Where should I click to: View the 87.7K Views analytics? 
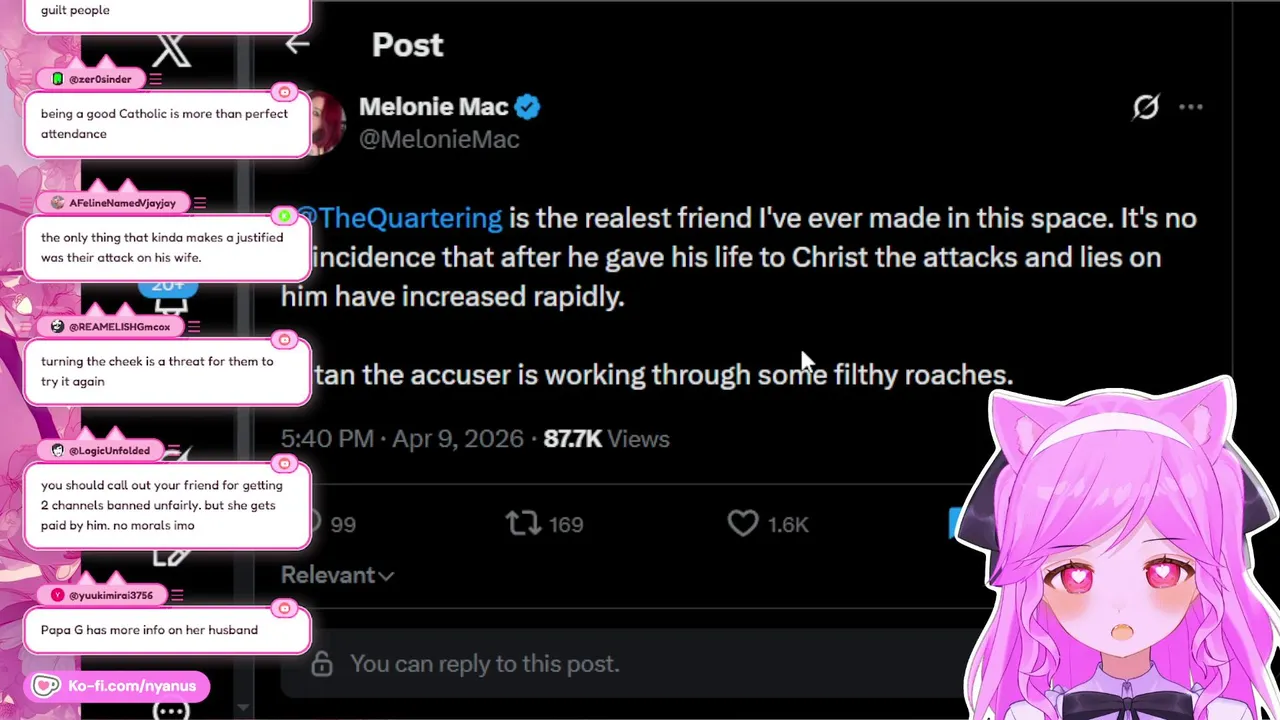coord(606,439)
